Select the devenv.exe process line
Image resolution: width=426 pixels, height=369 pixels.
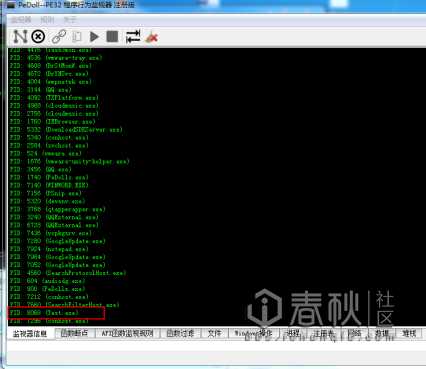pyautogui.click(x=47, y=201)
